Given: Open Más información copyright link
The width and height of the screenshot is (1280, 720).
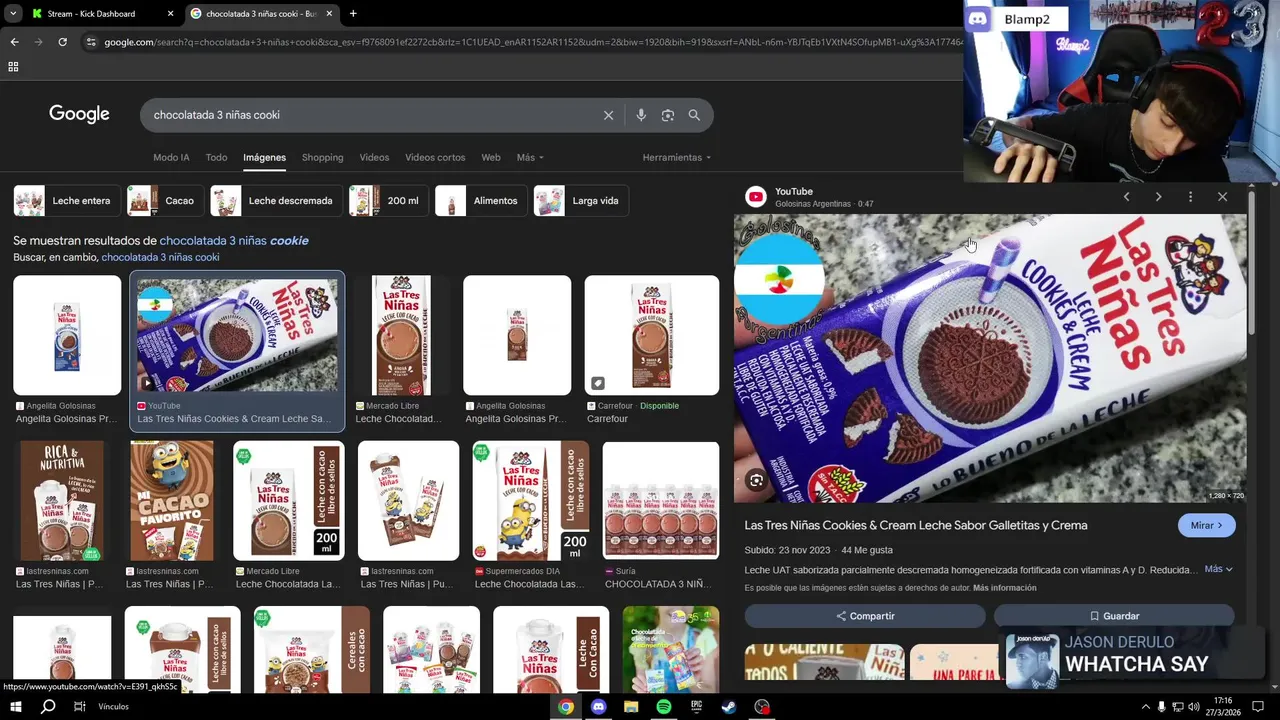Looking at the screenshot, I should click(1004, 588).
